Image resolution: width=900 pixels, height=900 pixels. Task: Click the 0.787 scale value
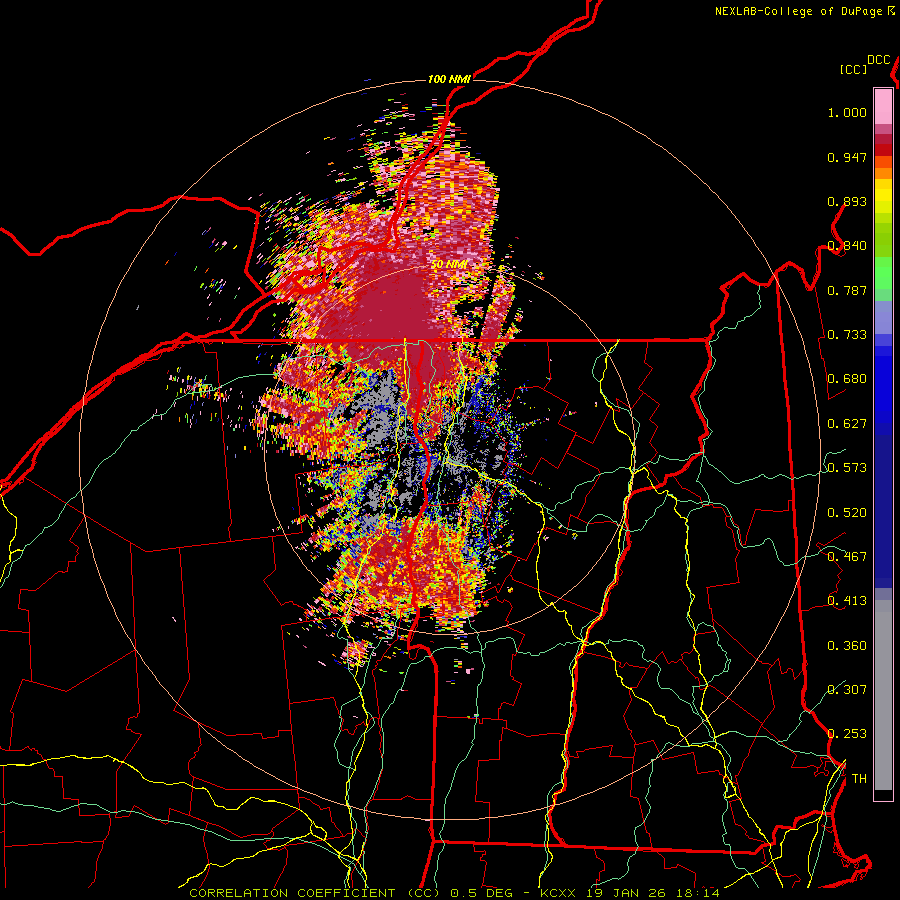point(847,290)
